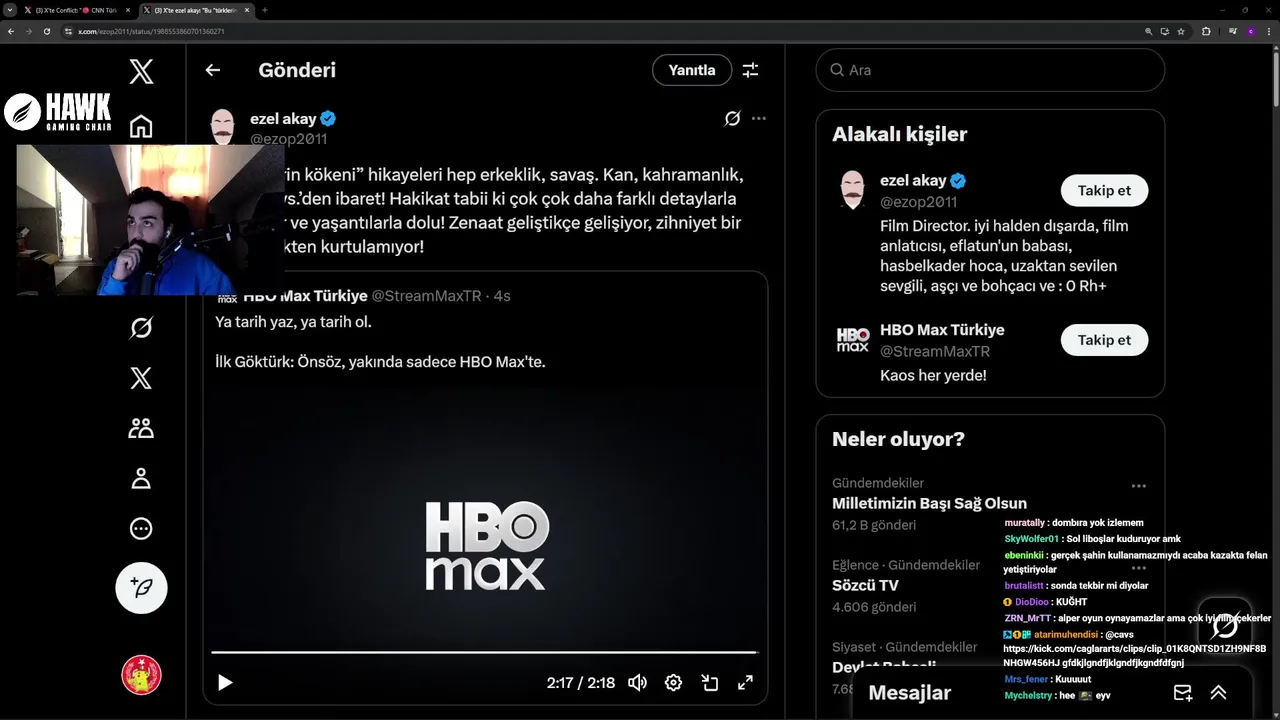Viewport: 1280px width, 720px height.
Task: Open trend Milletimizin Başı Sağ Olsun
Action: click(929, 503)
